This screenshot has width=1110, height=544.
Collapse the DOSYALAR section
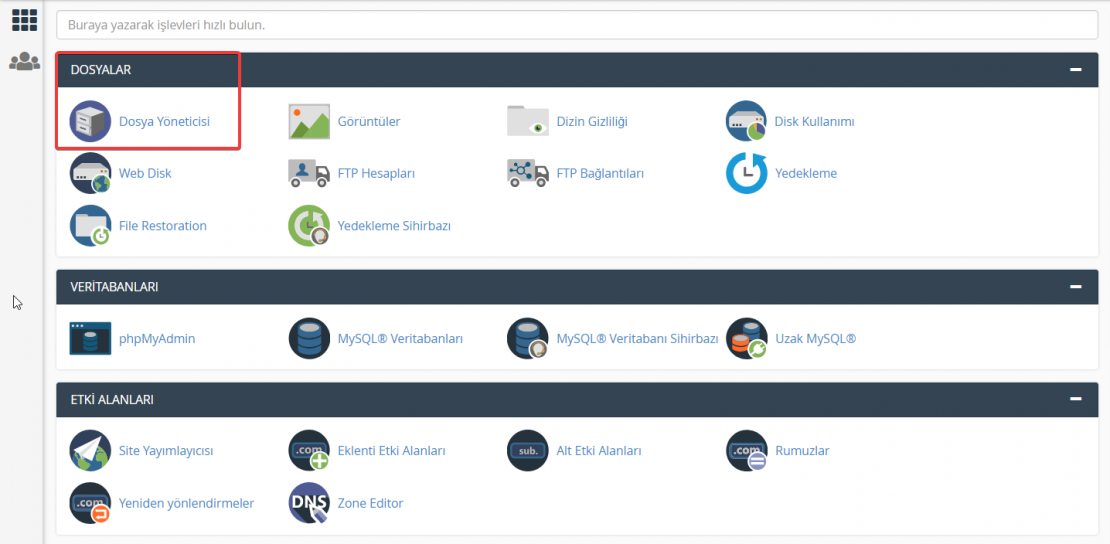tap(1076, 70)
